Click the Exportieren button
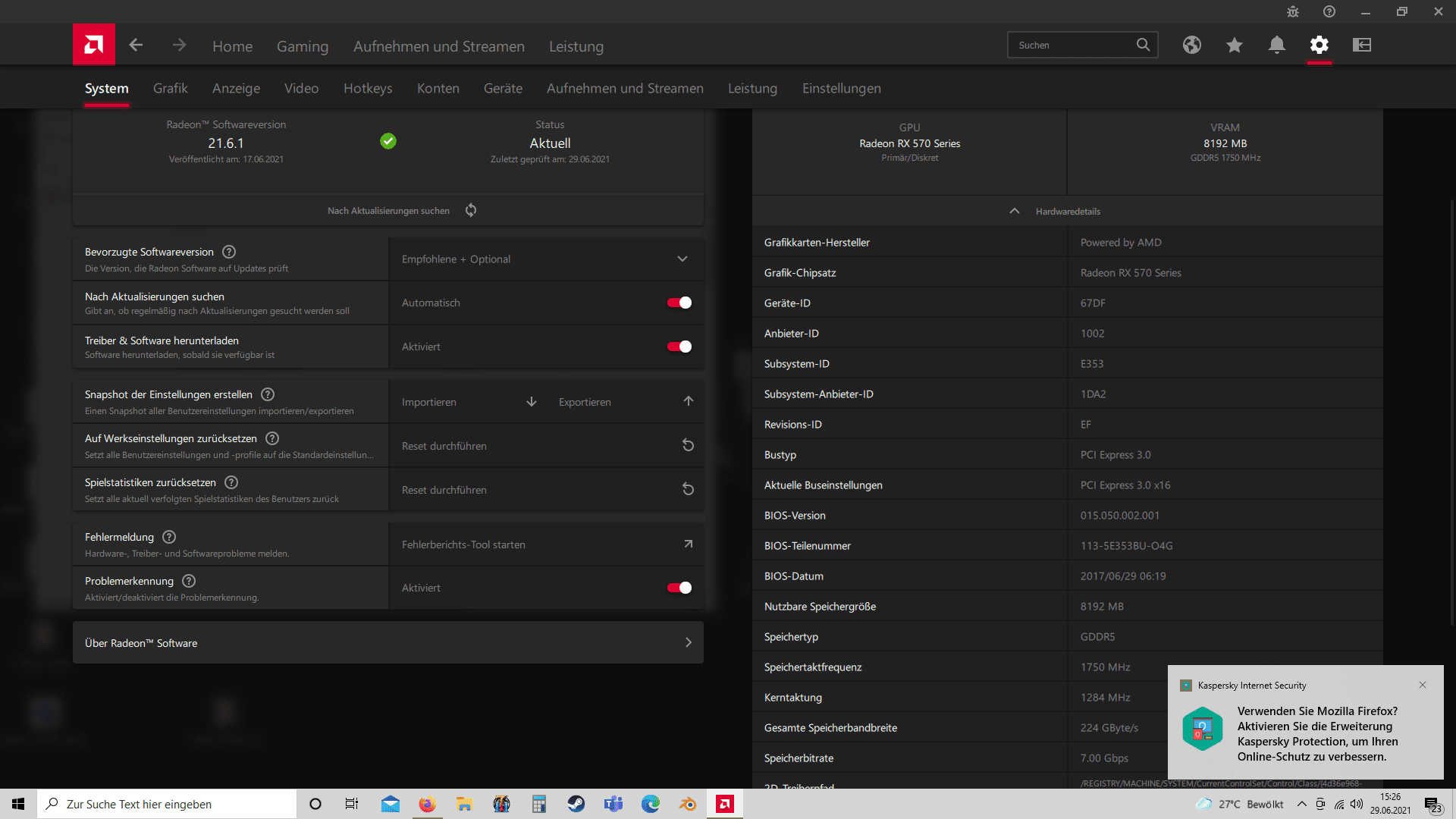Image resolution: width=1456 pixels, height=819 pixels. 625,402
